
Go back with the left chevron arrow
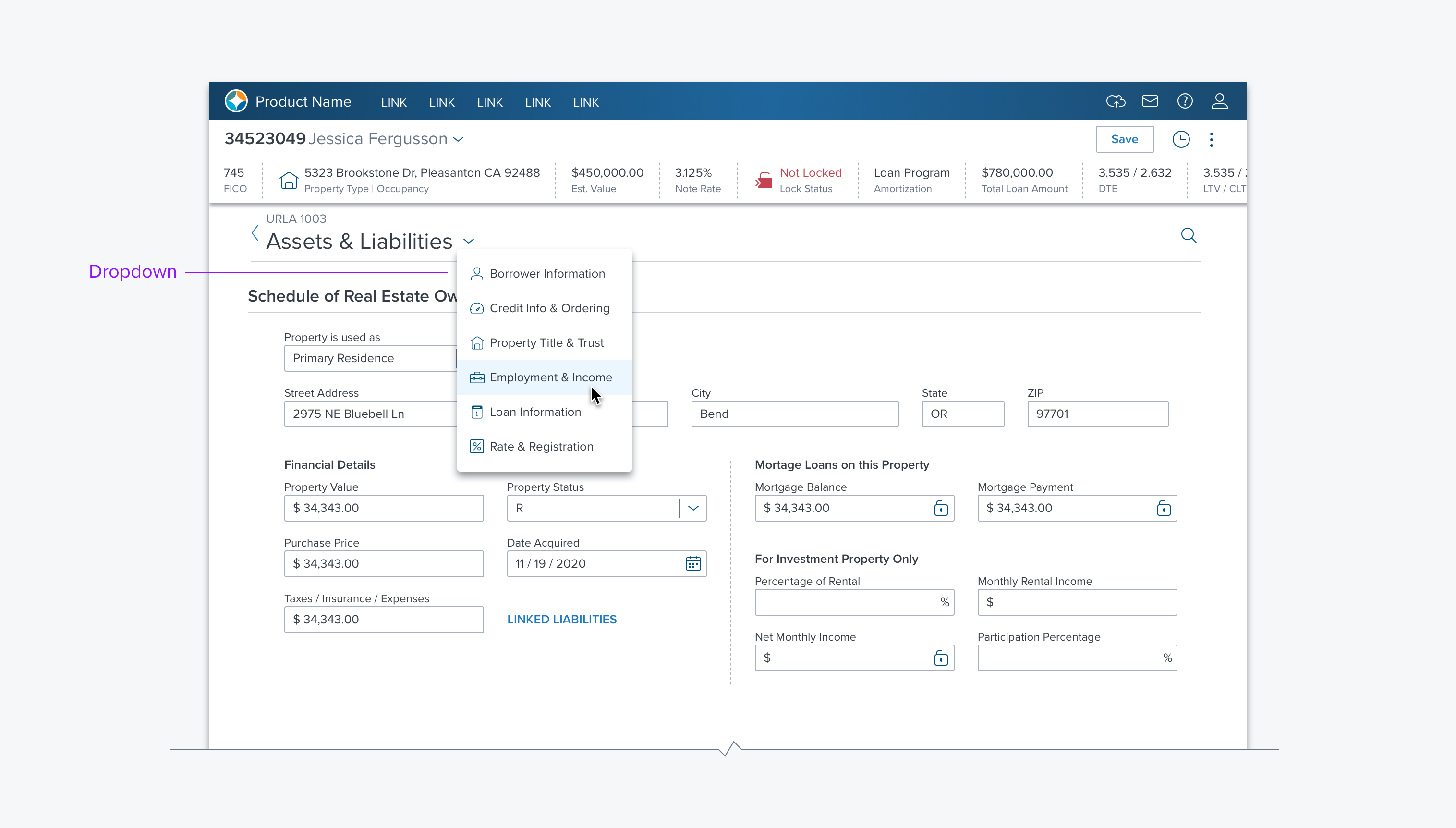point(255,232)
